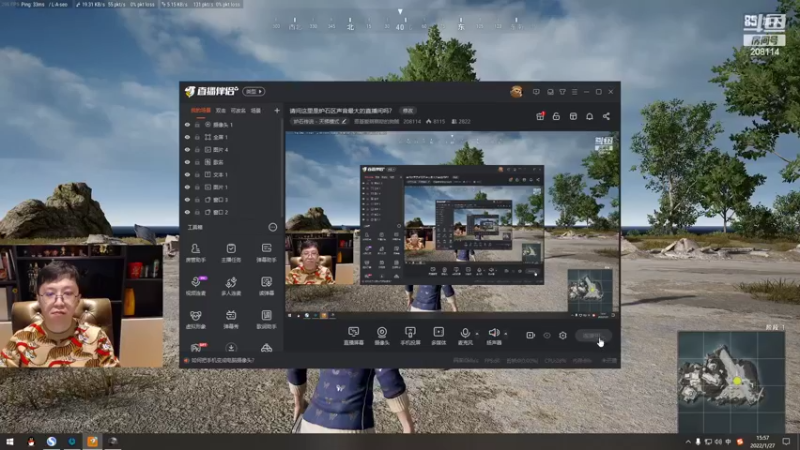Open the 多人连麦 tool
800x450 pixels.
tap(231, 286)
